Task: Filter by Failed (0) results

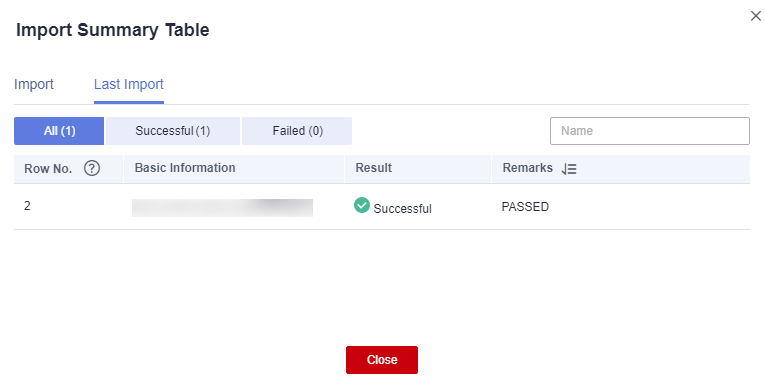Action: coord(297,131)
